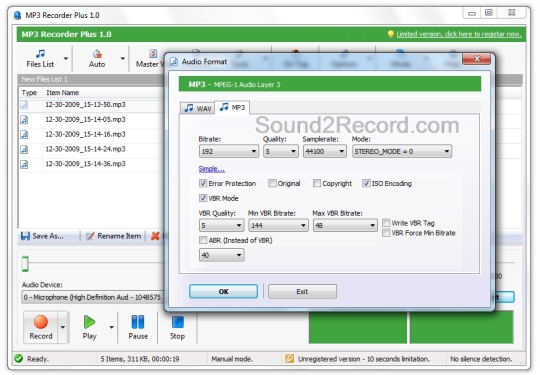Toggle the ISO Encoding checkbox
The height and width of the screenshot is (375, 540).
[x=366, y=184]
